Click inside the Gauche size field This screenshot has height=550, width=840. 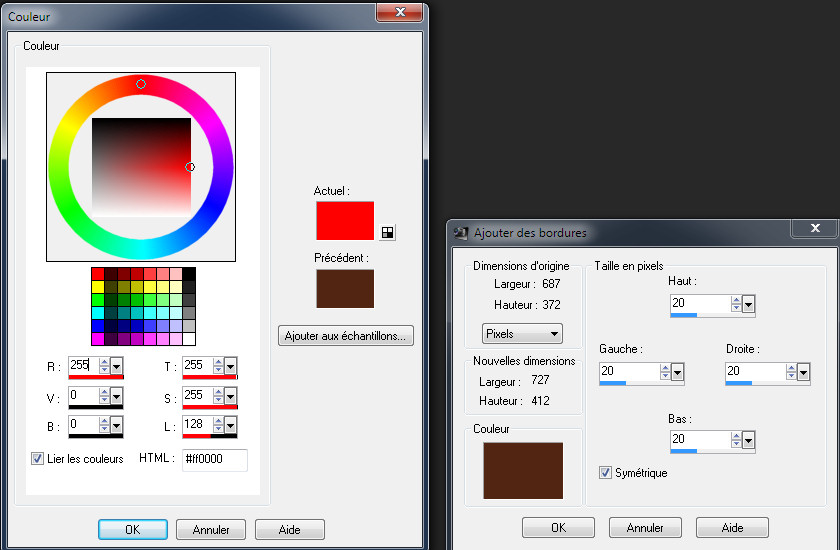click(x=628, y=371)
